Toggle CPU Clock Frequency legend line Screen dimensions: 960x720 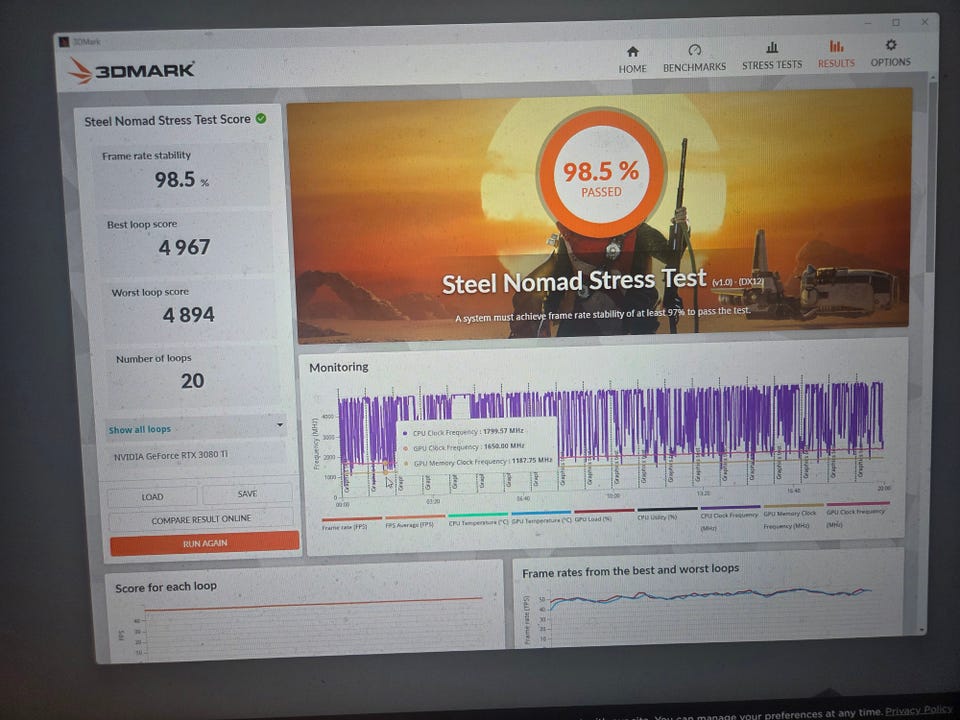pos(730,519)
